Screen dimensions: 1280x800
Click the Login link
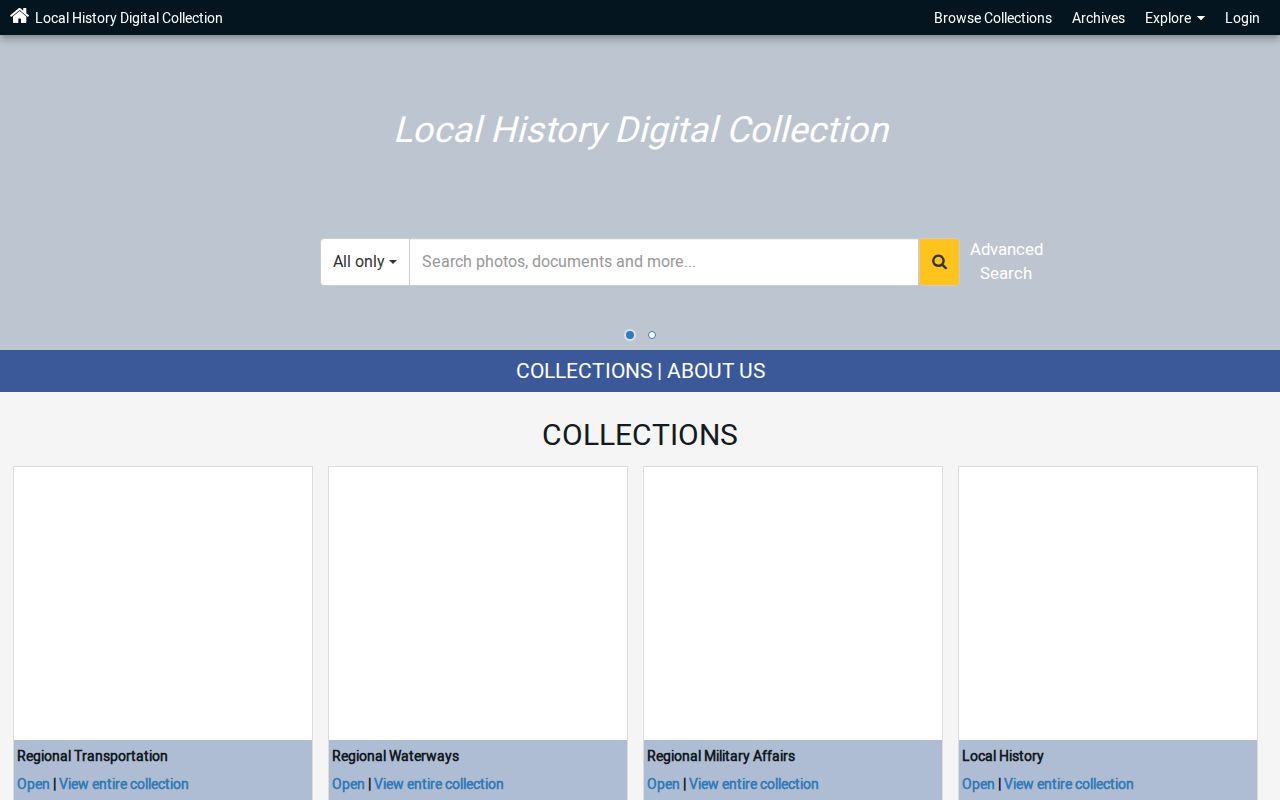tap(1242, 18)
